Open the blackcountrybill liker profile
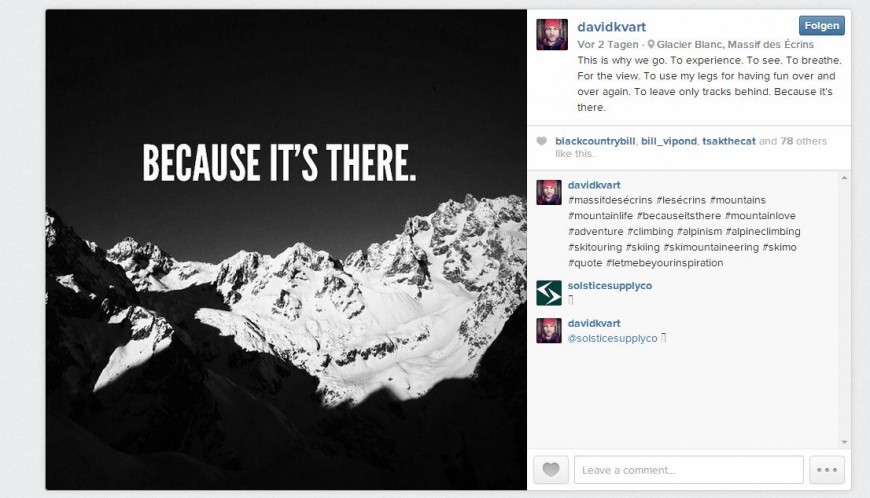The width and height of the screenshot is (870, 498). (x=595, y=141)
